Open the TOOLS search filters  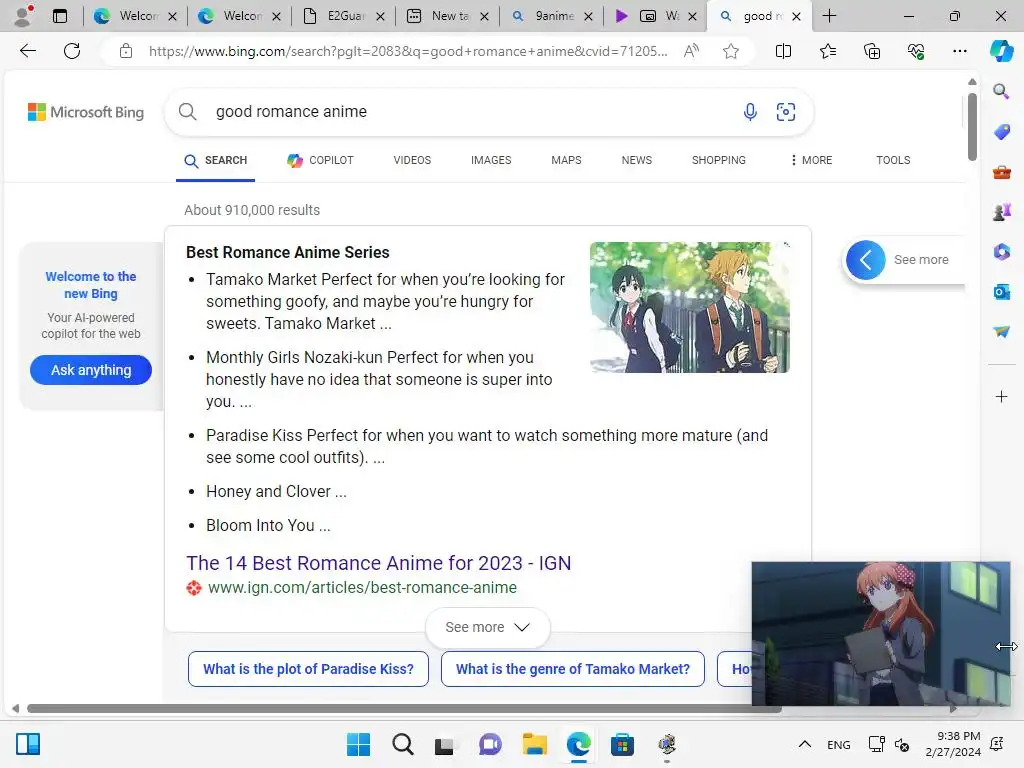point(893,160)
